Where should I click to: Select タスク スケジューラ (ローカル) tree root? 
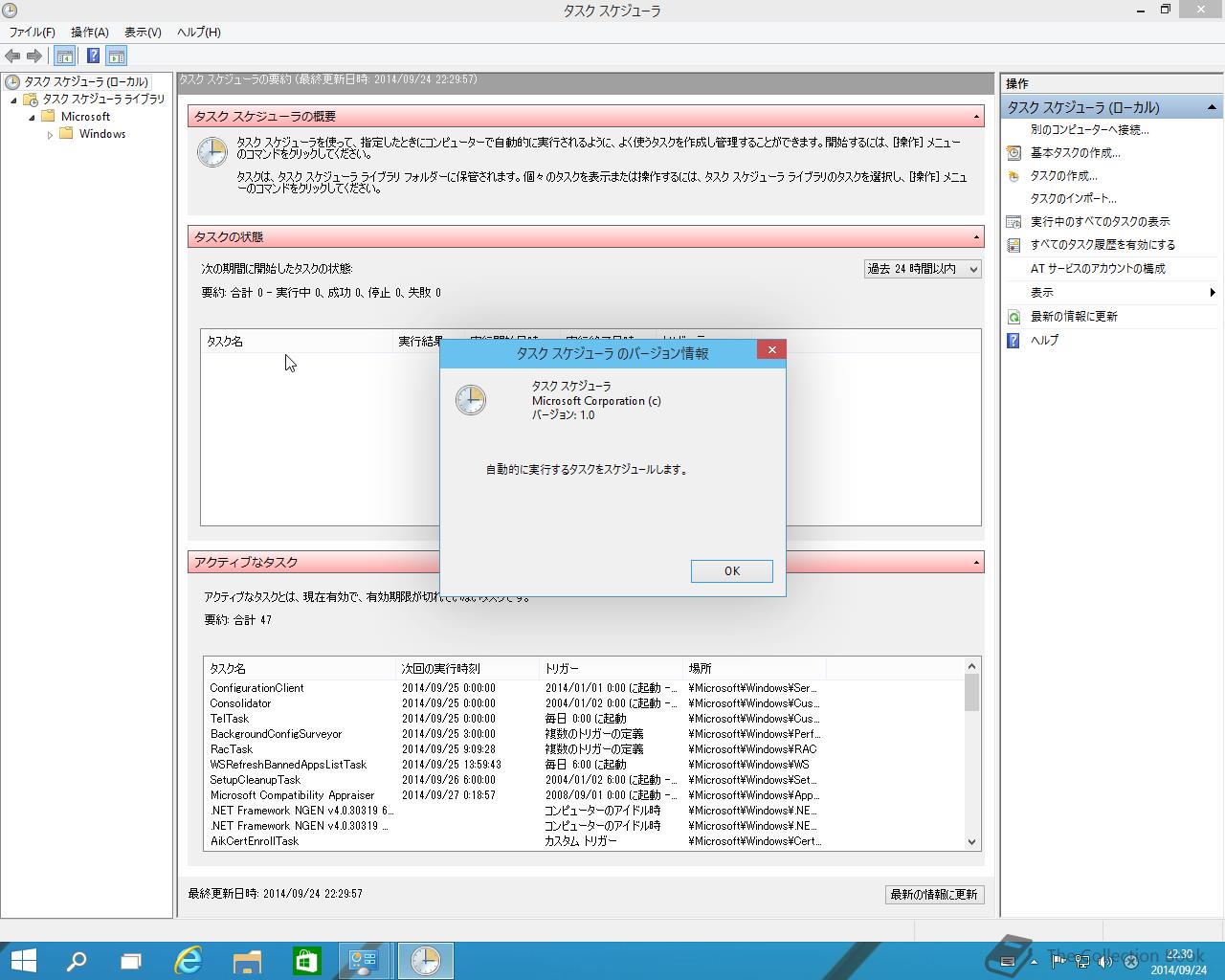click(86, 82)
